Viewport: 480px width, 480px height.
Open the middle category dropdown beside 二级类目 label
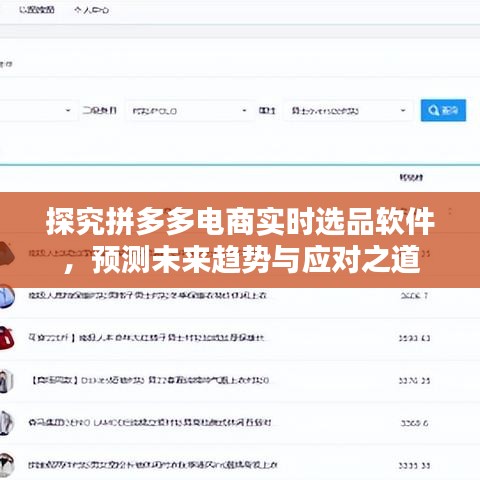[x=190, y=110]
